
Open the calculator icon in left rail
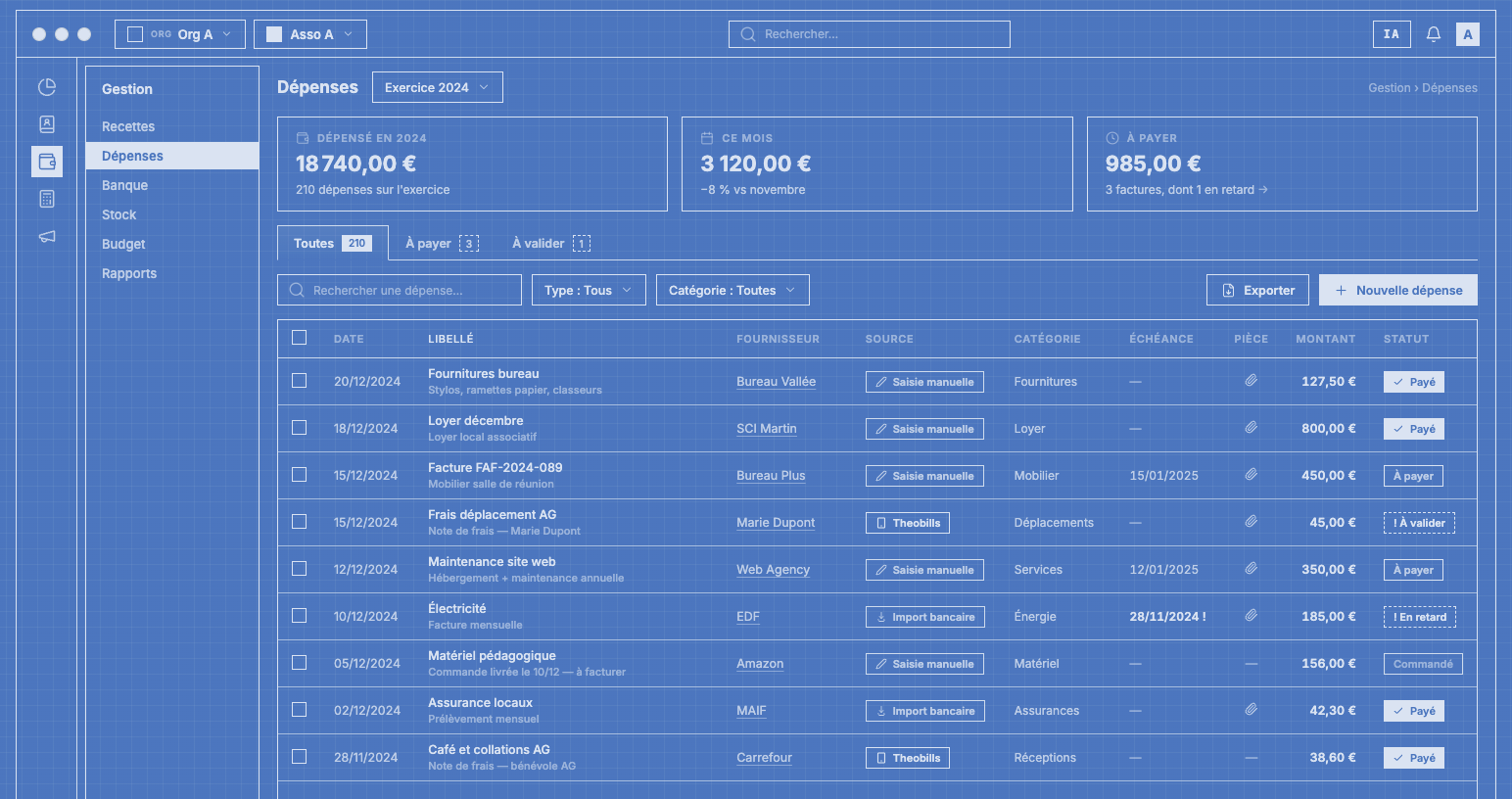[x=47, y=199]
